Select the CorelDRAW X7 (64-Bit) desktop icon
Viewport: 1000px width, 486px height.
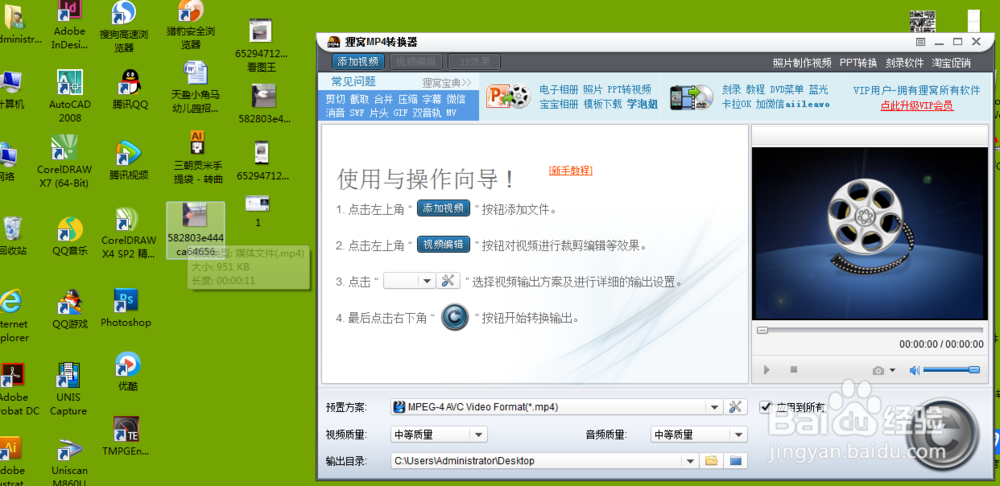click(64, 163)
